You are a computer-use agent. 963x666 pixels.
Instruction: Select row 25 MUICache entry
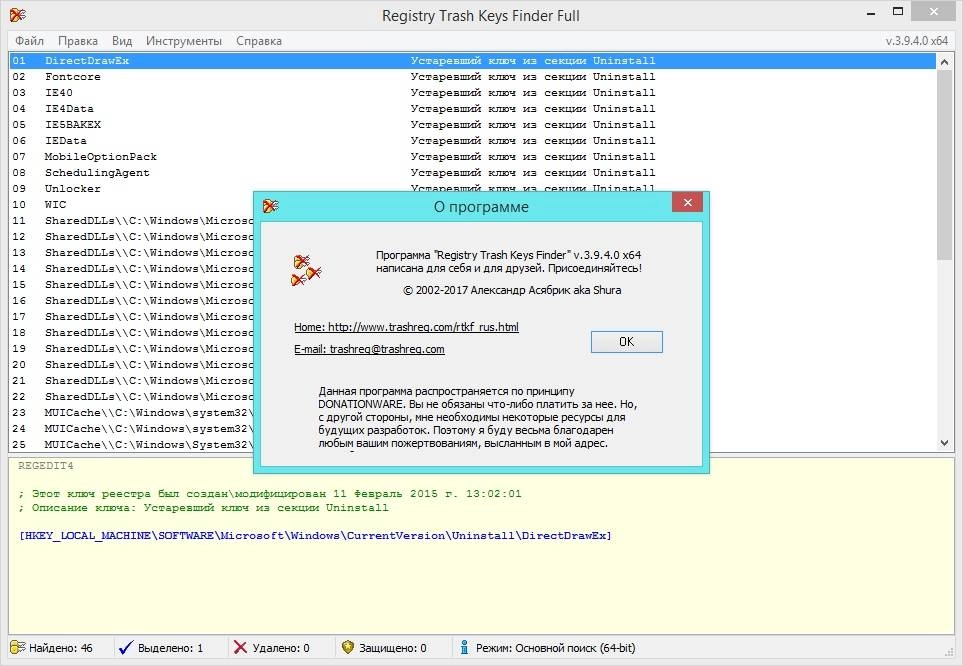coord(131,444)
